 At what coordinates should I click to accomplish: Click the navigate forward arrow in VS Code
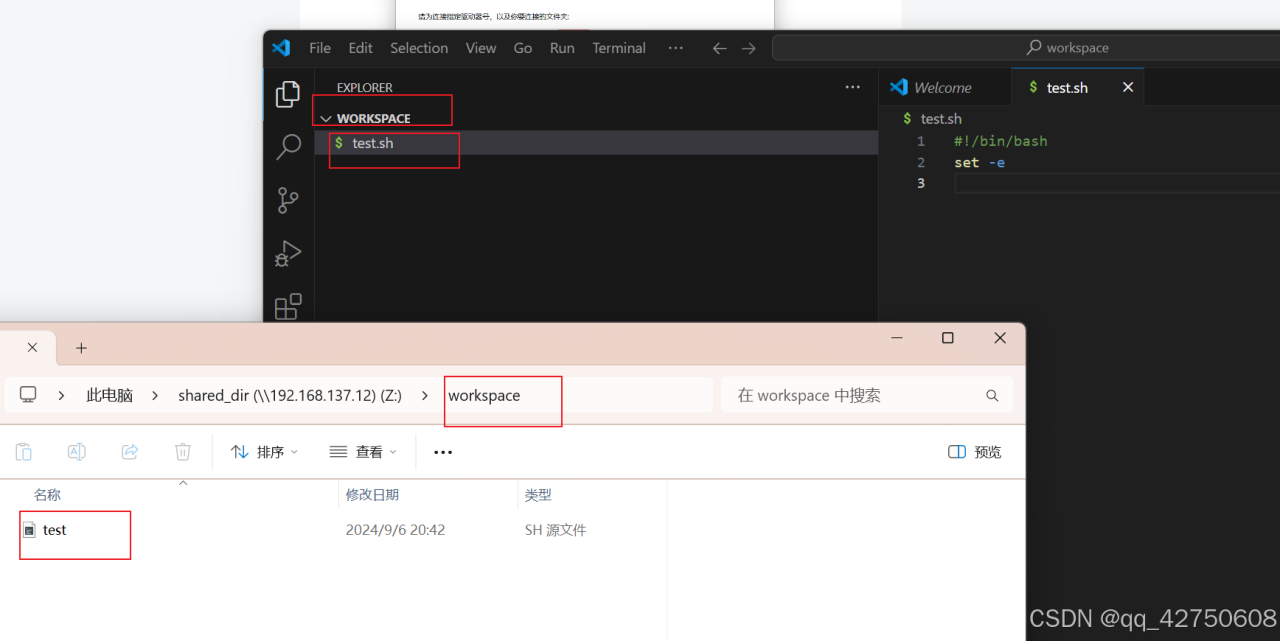coord(749,48)
